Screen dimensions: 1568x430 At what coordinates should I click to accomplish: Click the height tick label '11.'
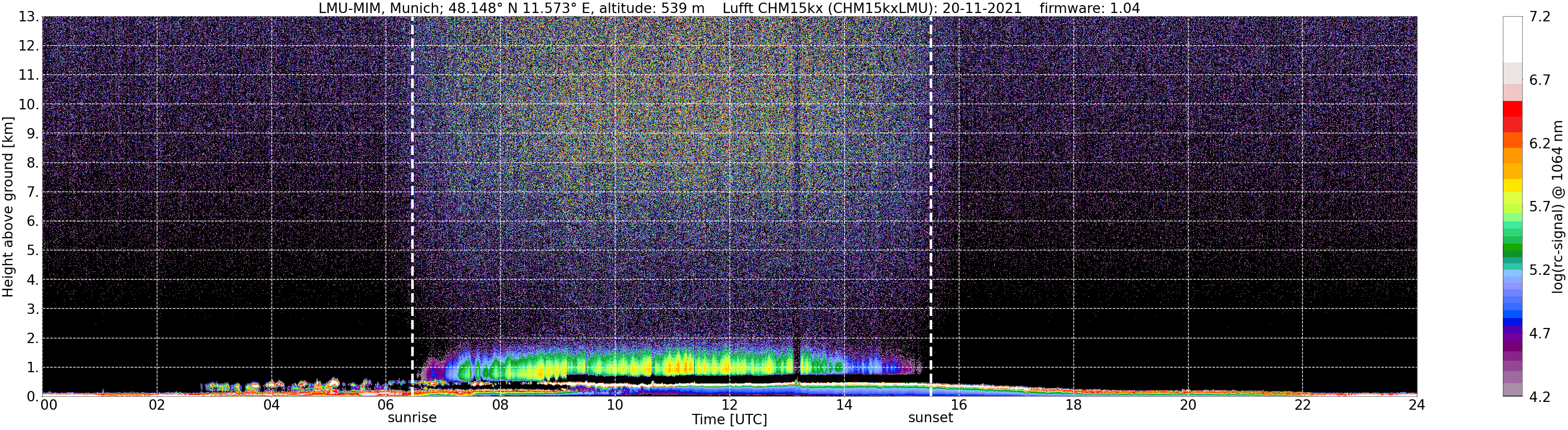point(29,75)
